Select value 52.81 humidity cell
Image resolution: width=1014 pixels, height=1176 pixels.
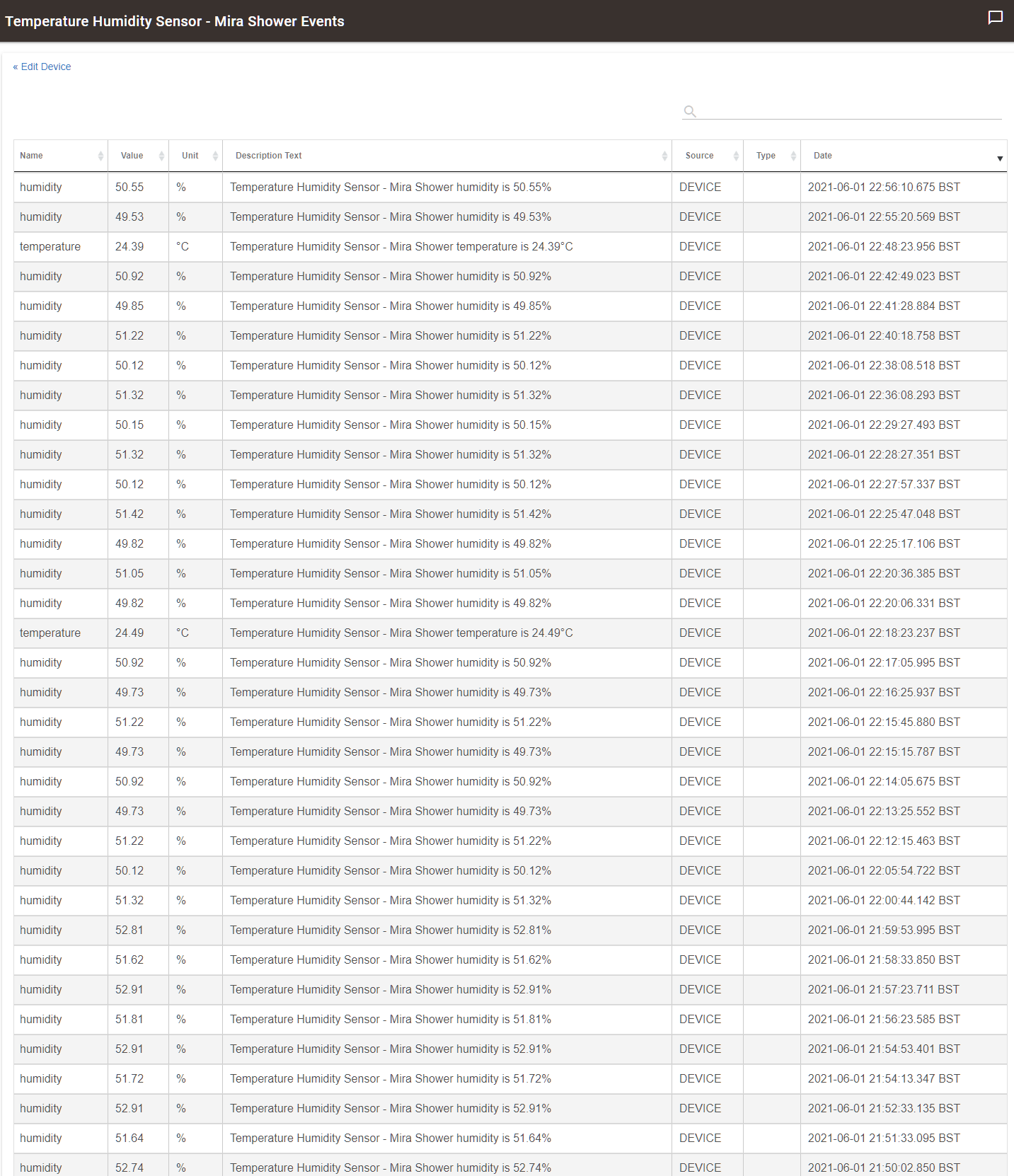129,930
